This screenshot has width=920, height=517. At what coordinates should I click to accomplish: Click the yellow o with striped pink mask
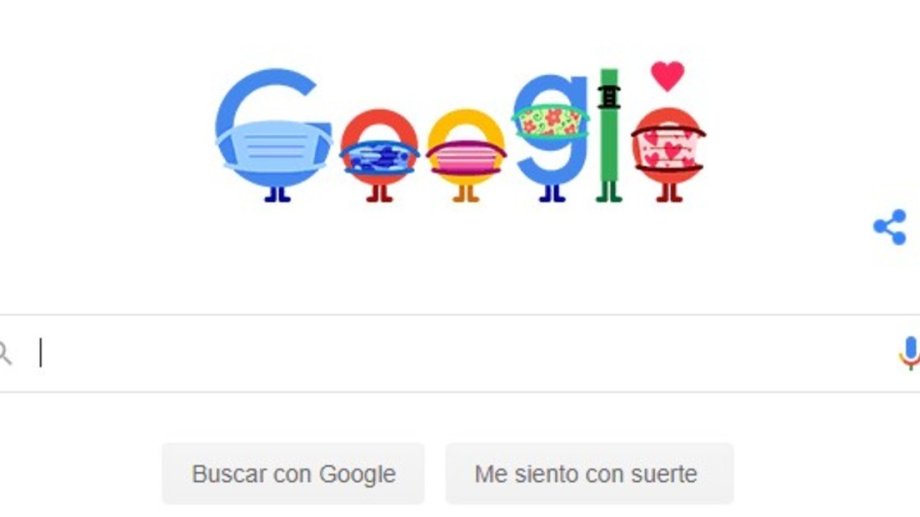466,147
